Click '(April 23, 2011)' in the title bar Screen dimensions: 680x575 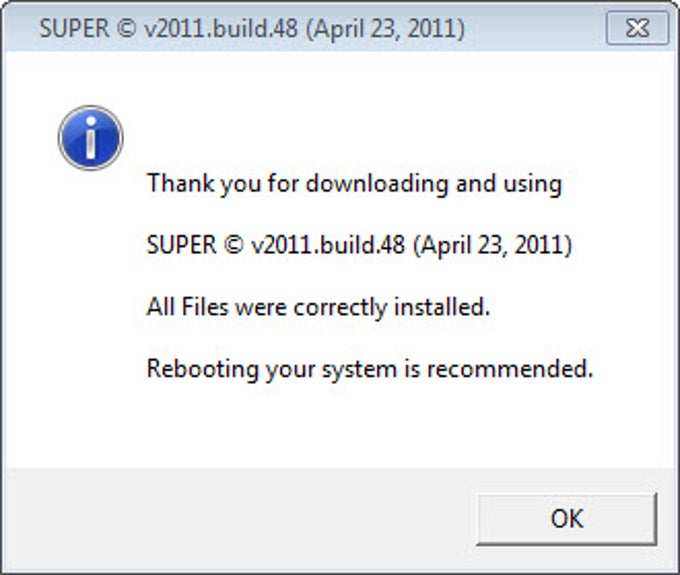click(386, 29)
